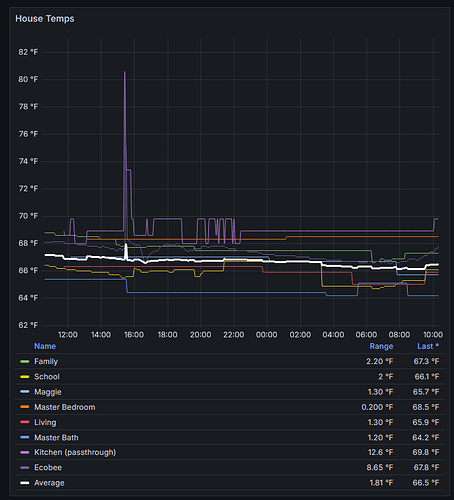Click the Ecobee purple color swatch

click(25, 468)
